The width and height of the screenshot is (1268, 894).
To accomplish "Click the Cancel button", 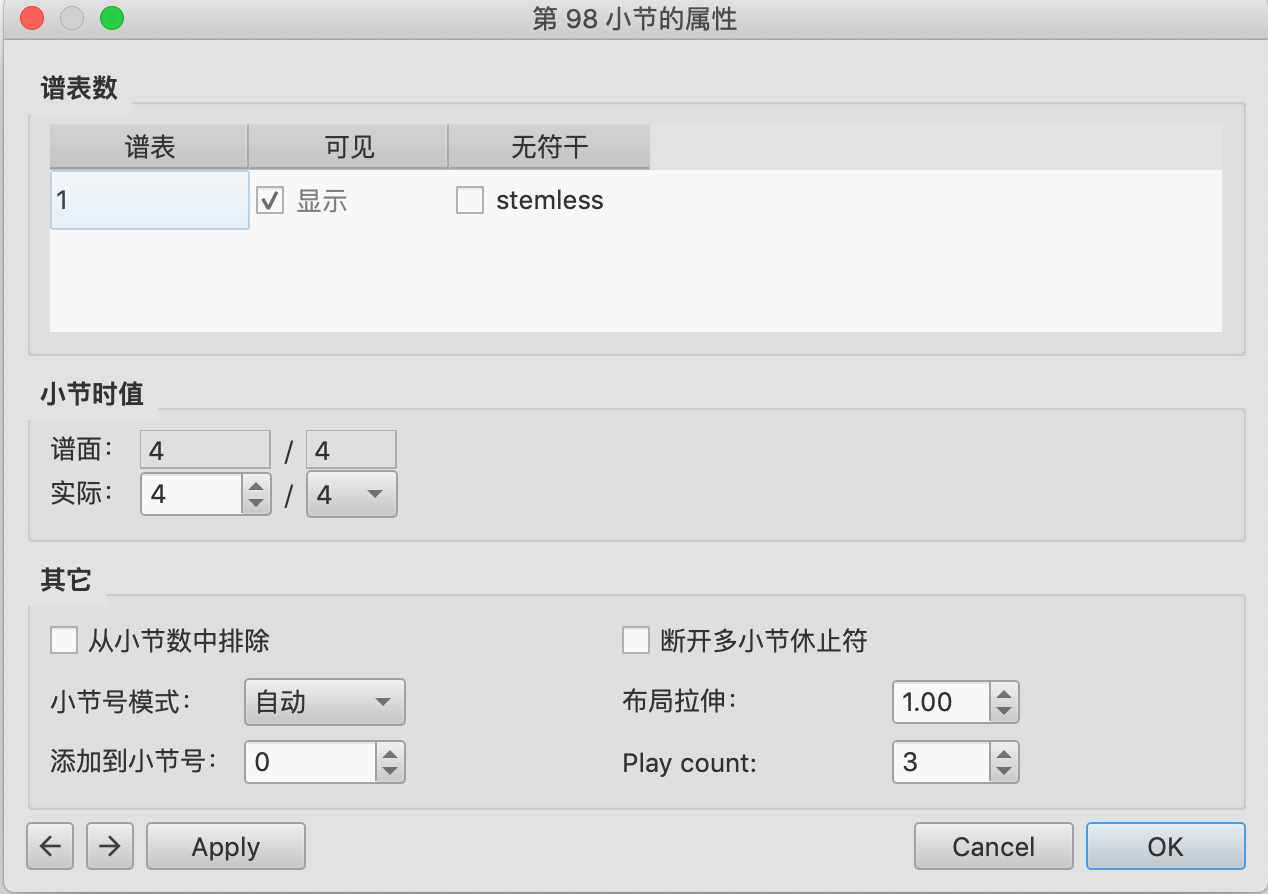I will tap(993, 847).
